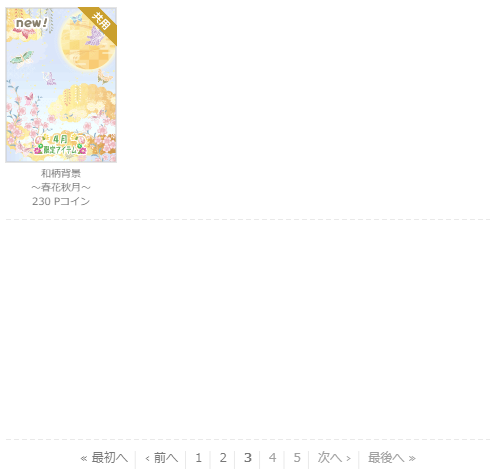Image resolution: width=495 pixels, height=475 pixels.
Task: Go to next page via 次へ
Action: tap(334, 458)
